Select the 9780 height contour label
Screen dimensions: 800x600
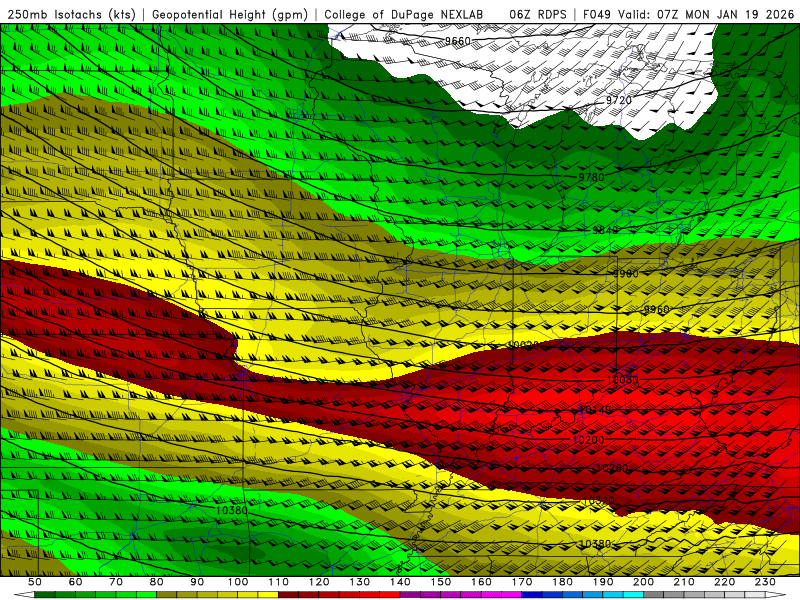[x=591, y=177]
